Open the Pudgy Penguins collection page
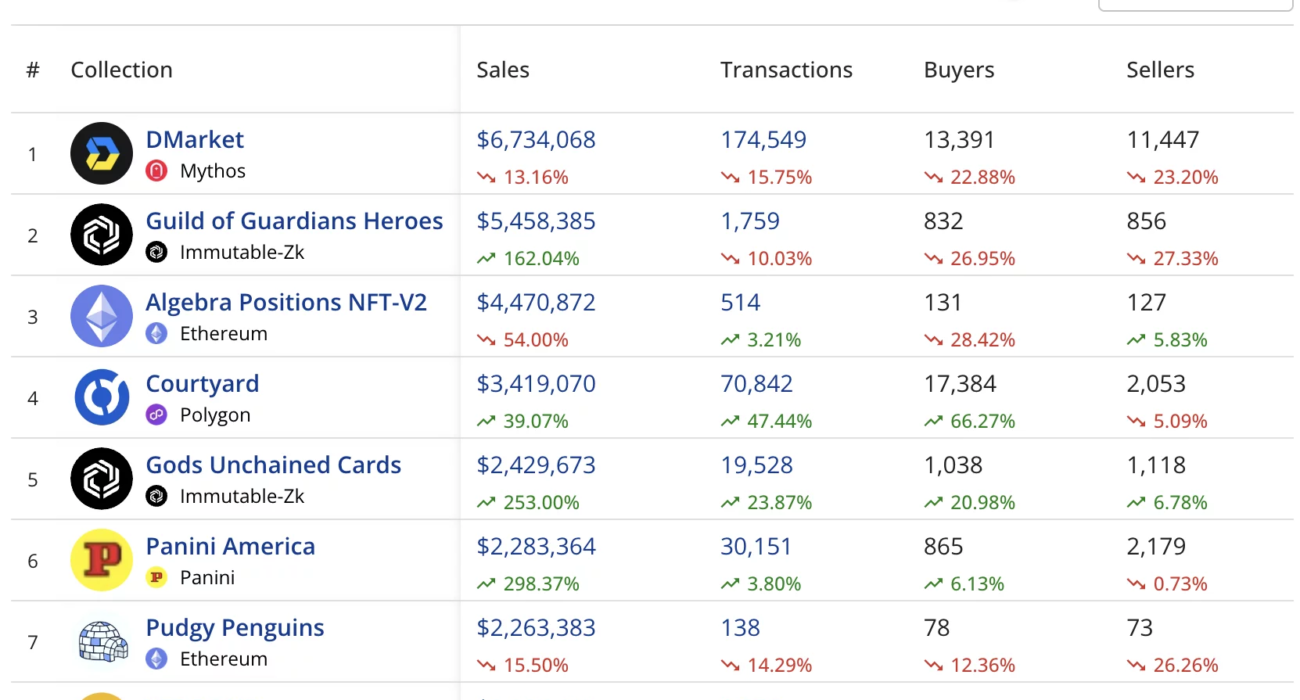Screen dimensions: 1300x700 click(x=235, y=628)
